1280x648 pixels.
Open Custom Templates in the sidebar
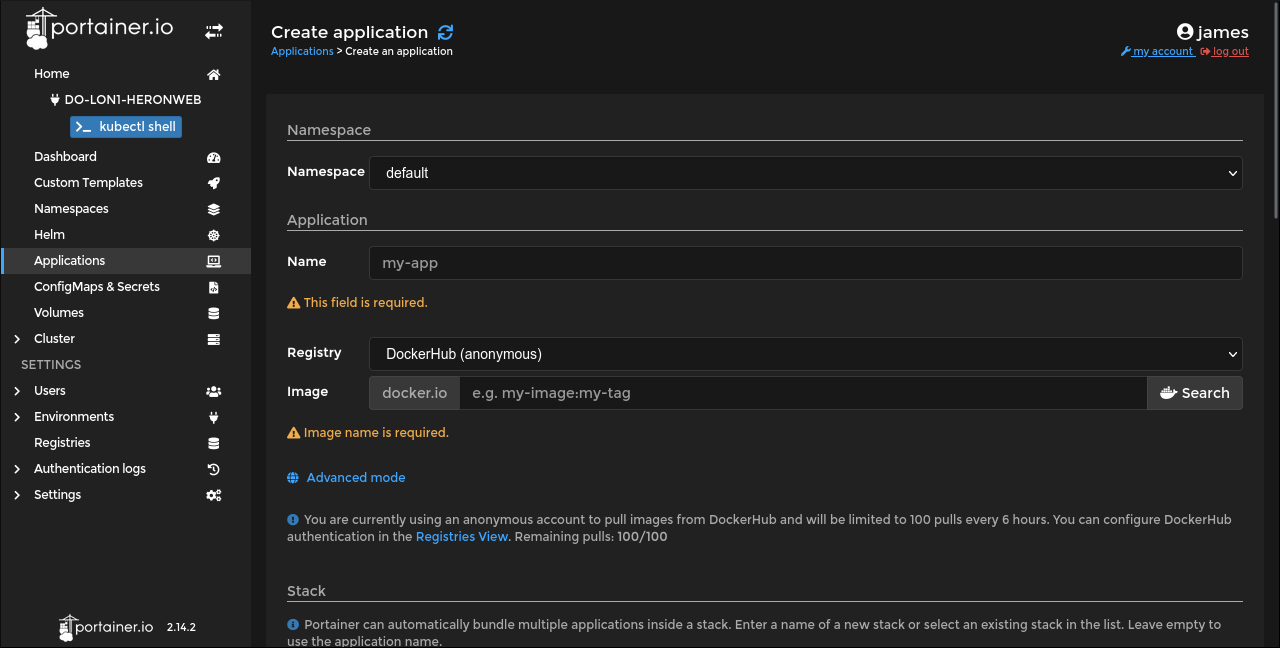point(88,183)
